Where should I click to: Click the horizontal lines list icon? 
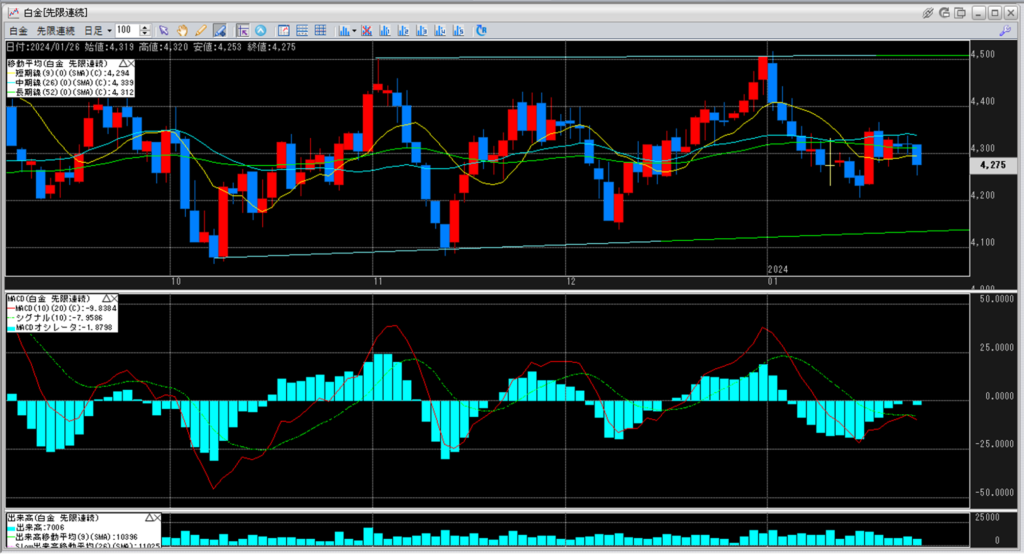302,31
